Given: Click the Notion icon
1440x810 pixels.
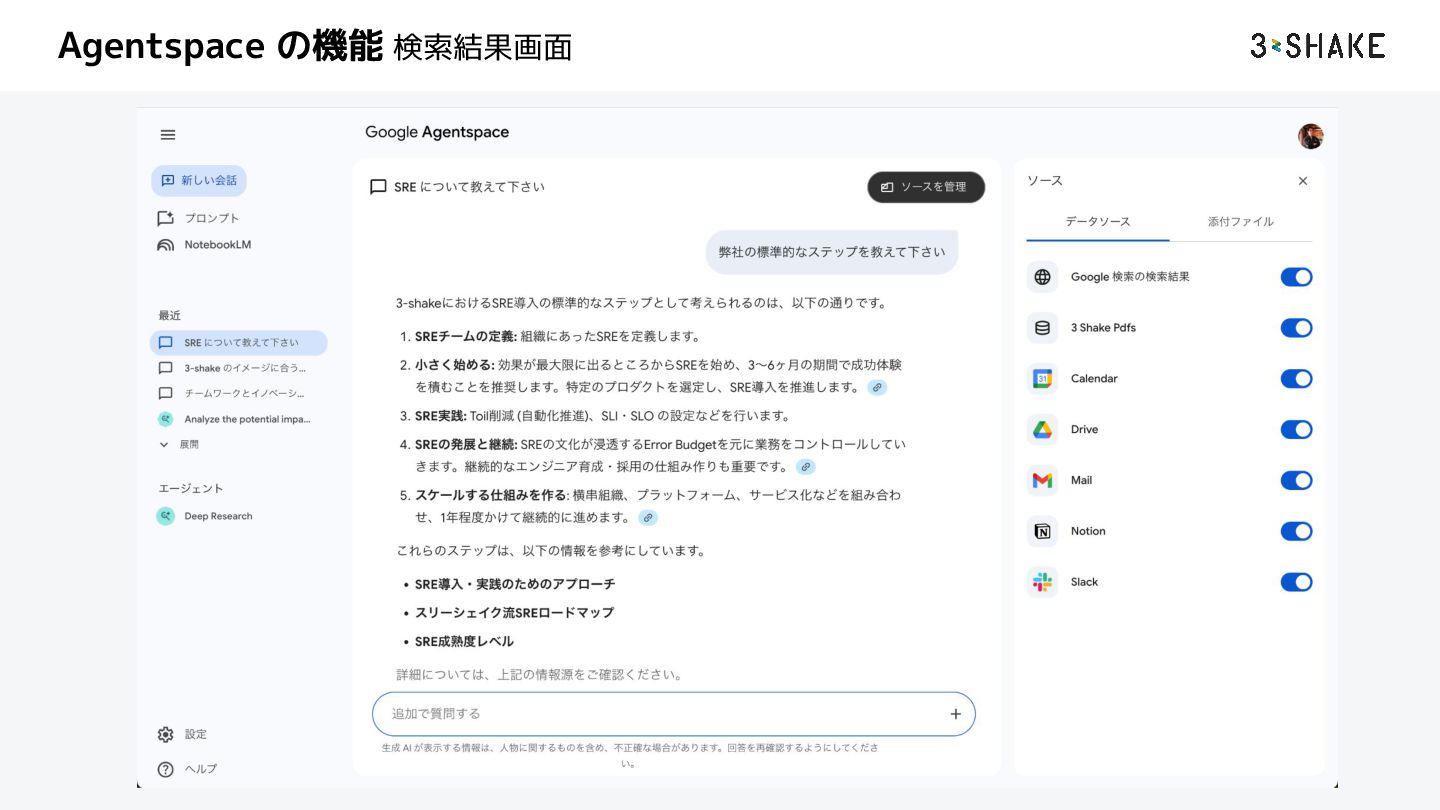Looking at the screenshot, I should click(x=1042, y=532).
